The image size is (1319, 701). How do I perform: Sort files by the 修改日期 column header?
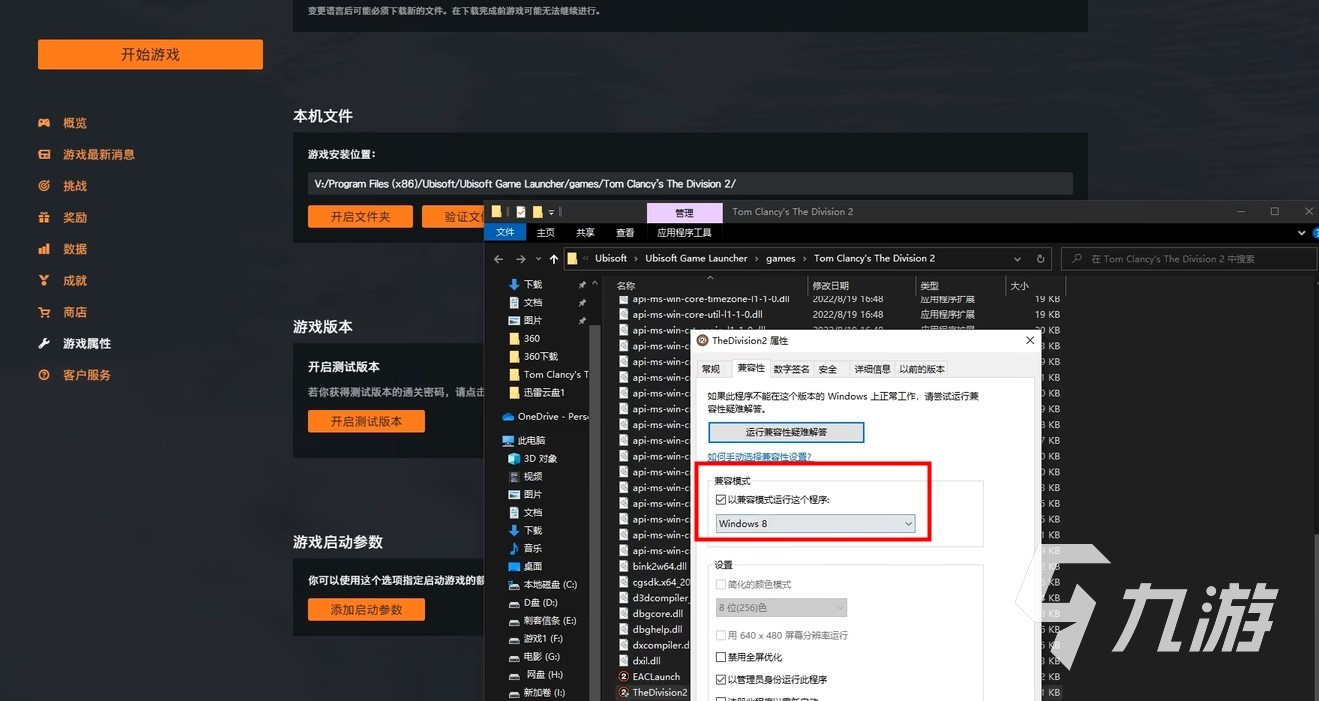[x=831, y=286]
